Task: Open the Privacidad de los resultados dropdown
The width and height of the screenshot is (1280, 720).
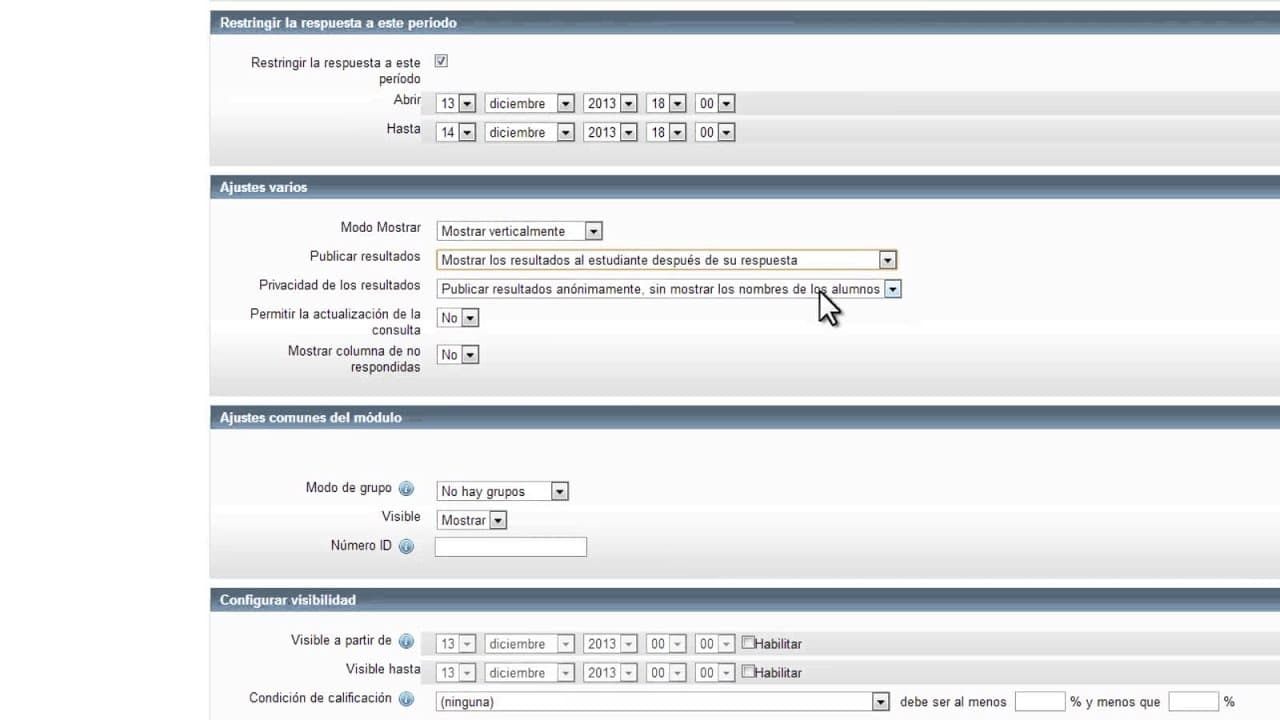Action: (x=669, y=289)
